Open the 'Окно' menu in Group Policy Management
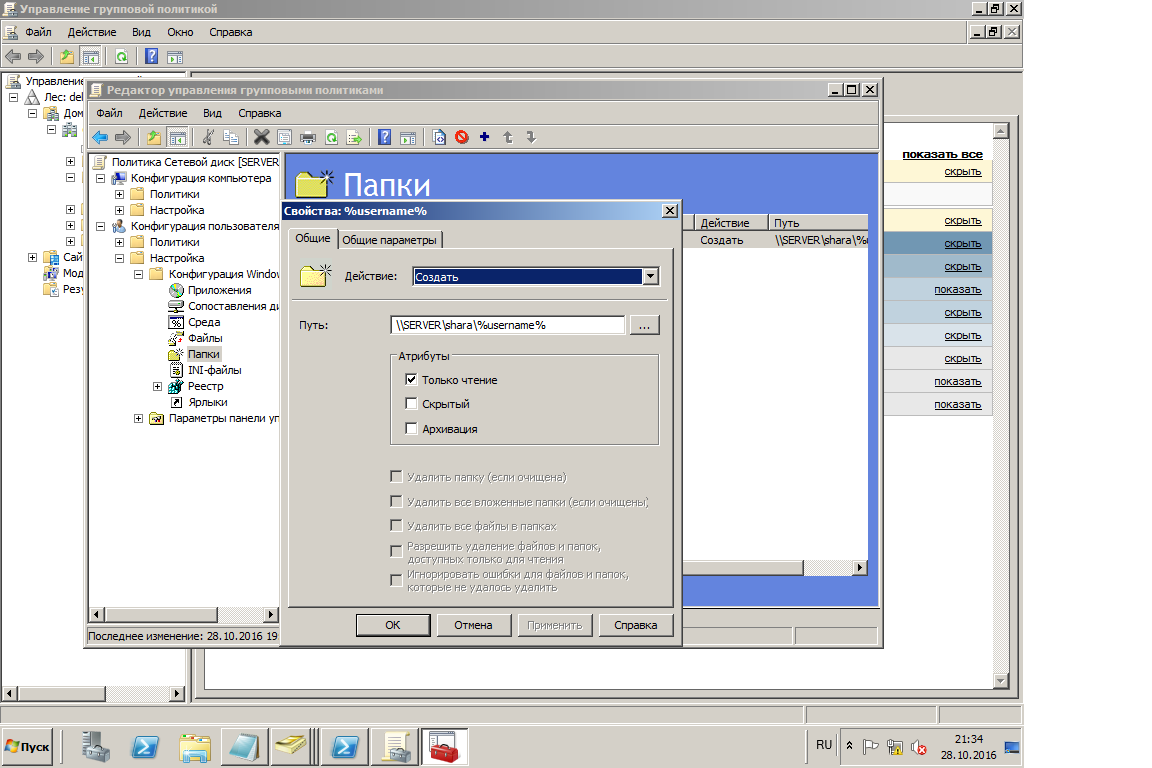 click(x=180, y=32)
